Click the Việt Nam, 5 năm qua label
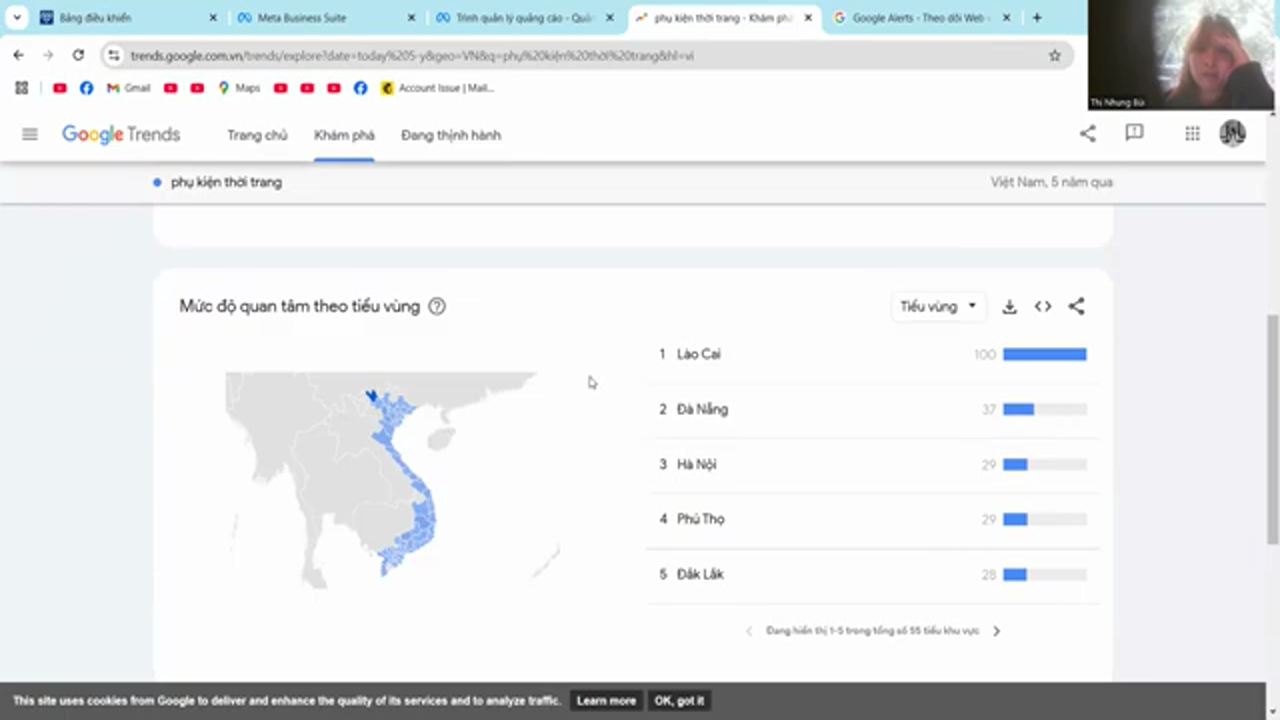Viewport: 1280px width, 720px height. point(1051,182)
